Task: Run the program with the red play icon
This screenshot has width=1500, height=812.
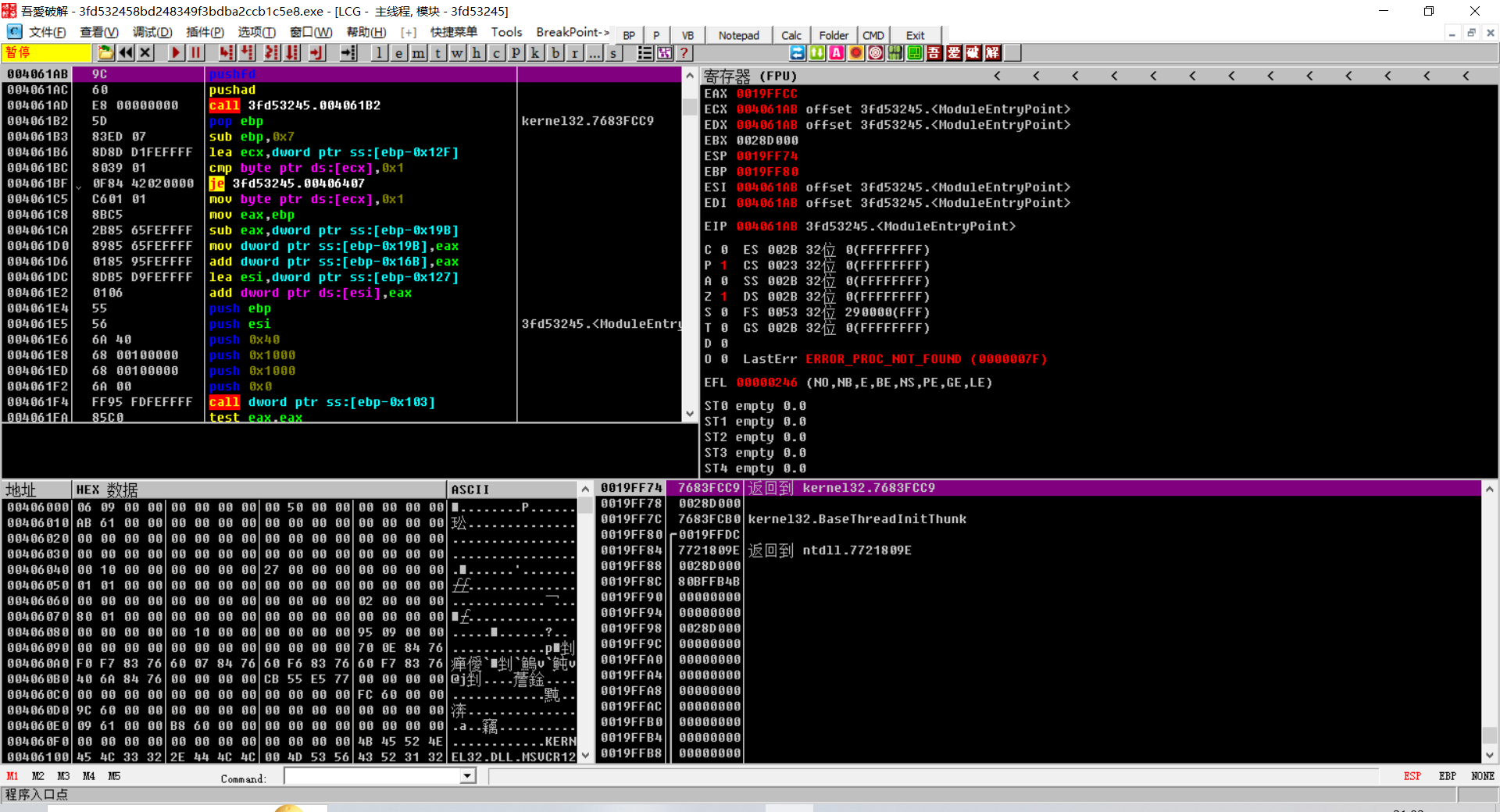Action: [x=176, y=52]
